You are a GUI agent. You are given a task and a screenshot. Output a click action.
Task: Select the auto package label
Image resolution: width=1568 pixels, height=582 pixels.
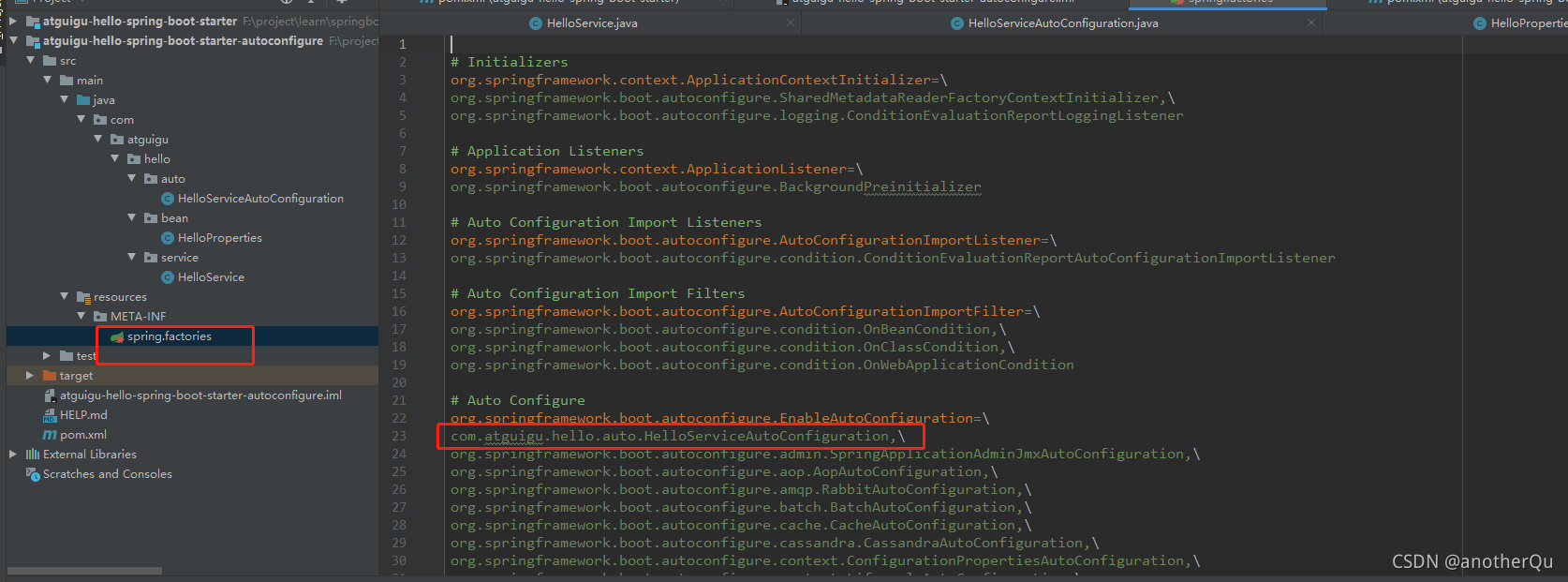(173, 178)
